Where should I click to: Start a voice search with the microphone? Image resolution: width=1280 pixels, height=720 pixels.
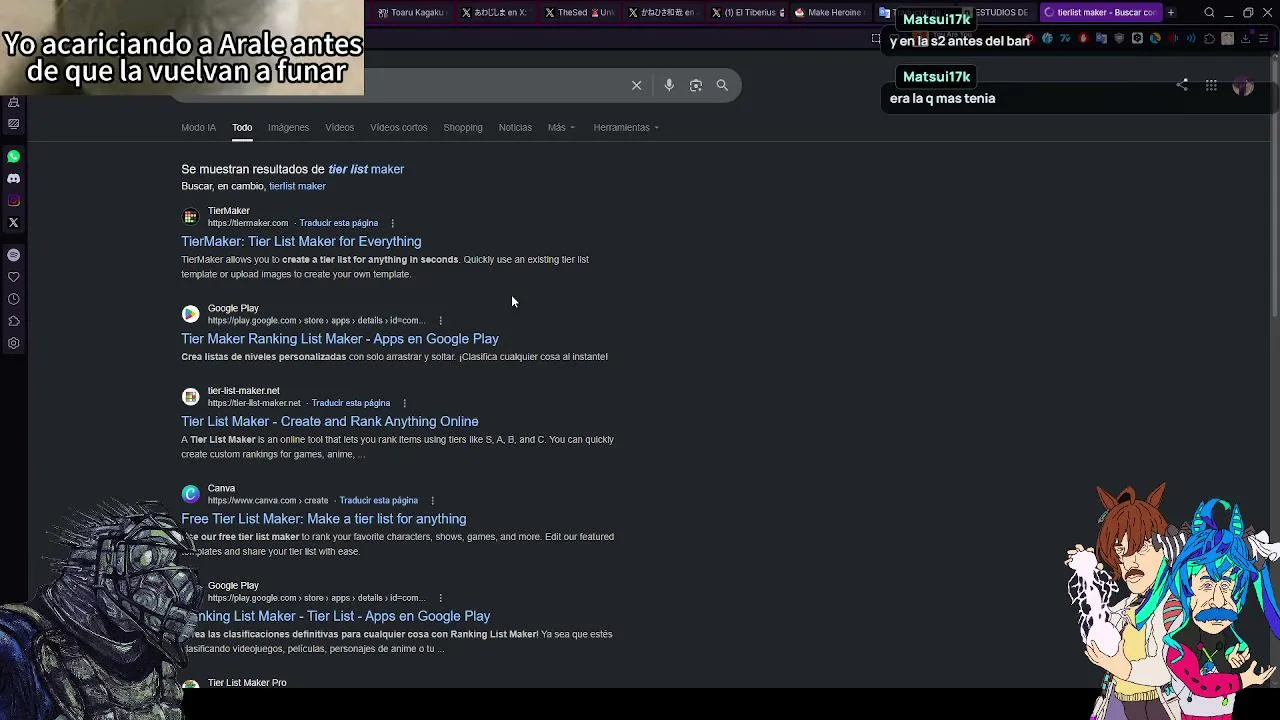click(669, 85)
